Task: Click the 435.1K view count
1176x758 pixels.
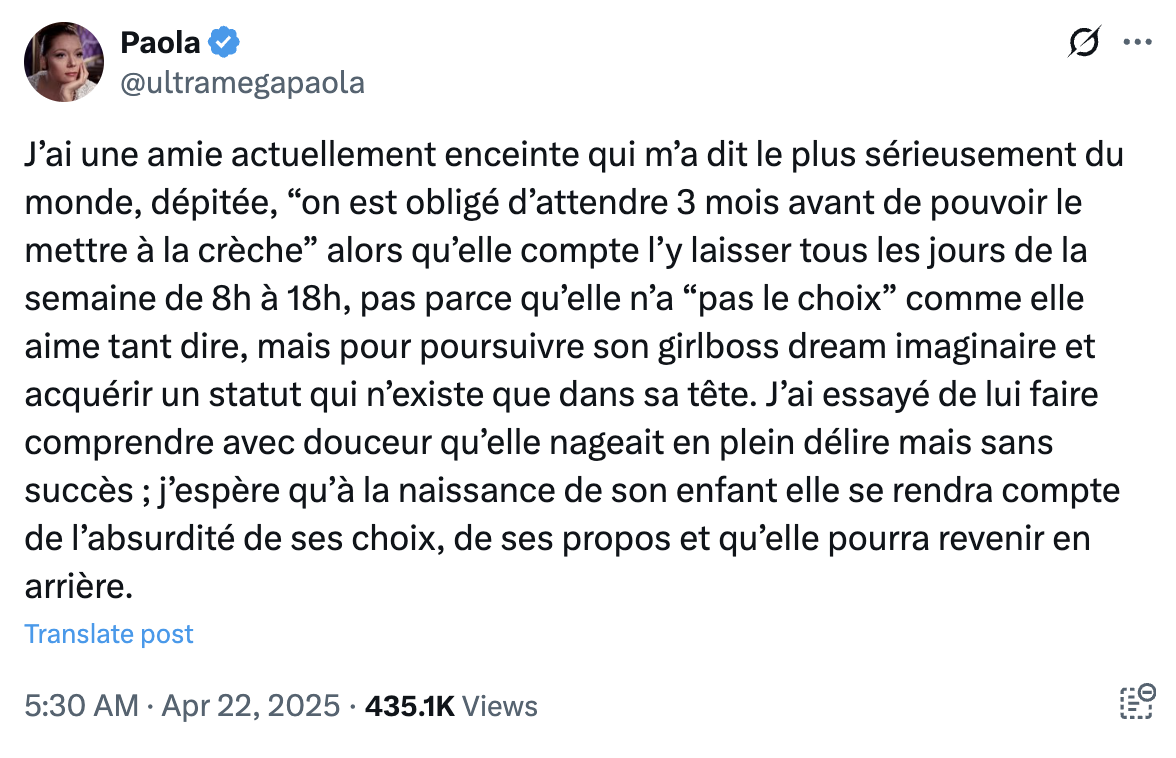Action: click(410, 706)
